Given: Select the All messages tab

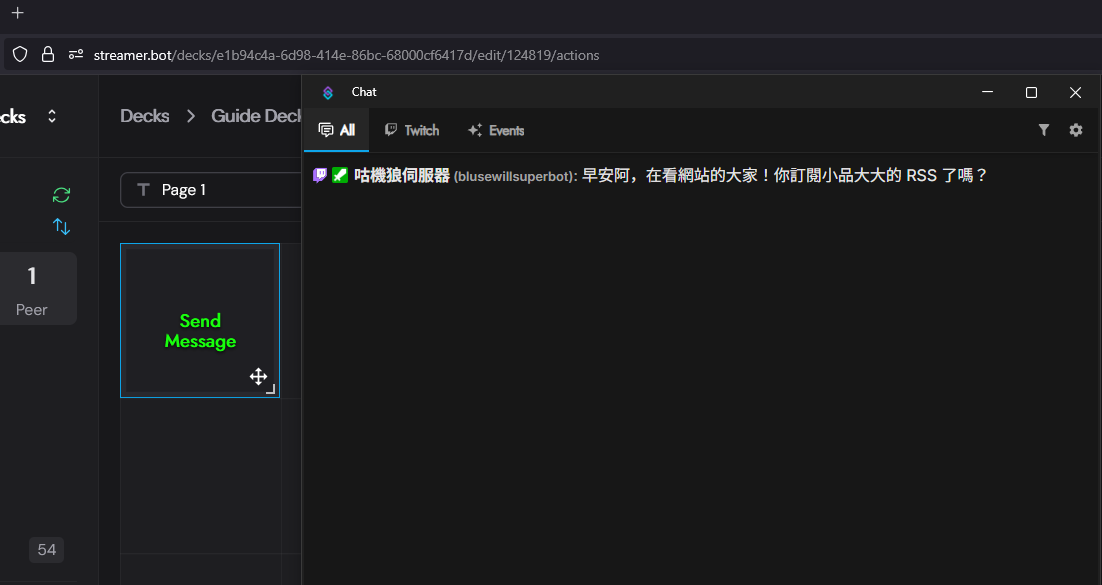Looking at the screenshot, I should click(x=336, y=130).
